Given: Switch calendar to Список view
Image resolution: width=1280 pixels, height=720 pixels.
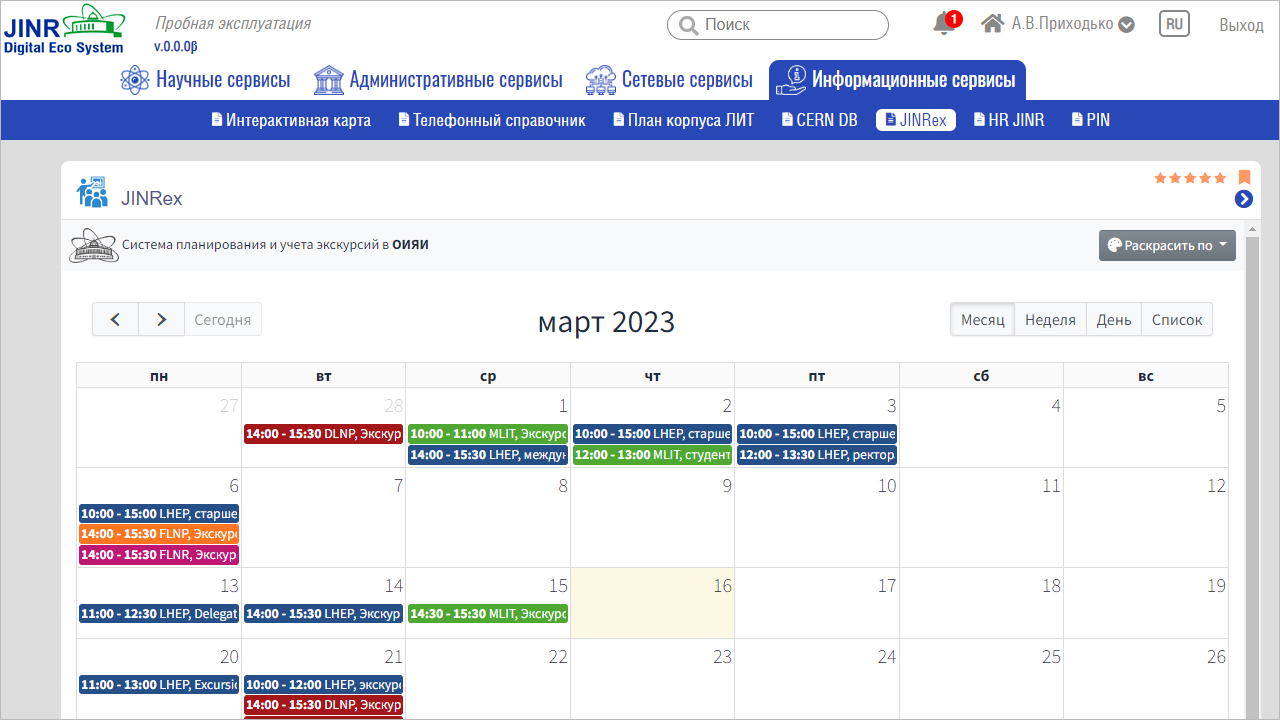Looking at the screenshot, I should tap(1177, 320).
